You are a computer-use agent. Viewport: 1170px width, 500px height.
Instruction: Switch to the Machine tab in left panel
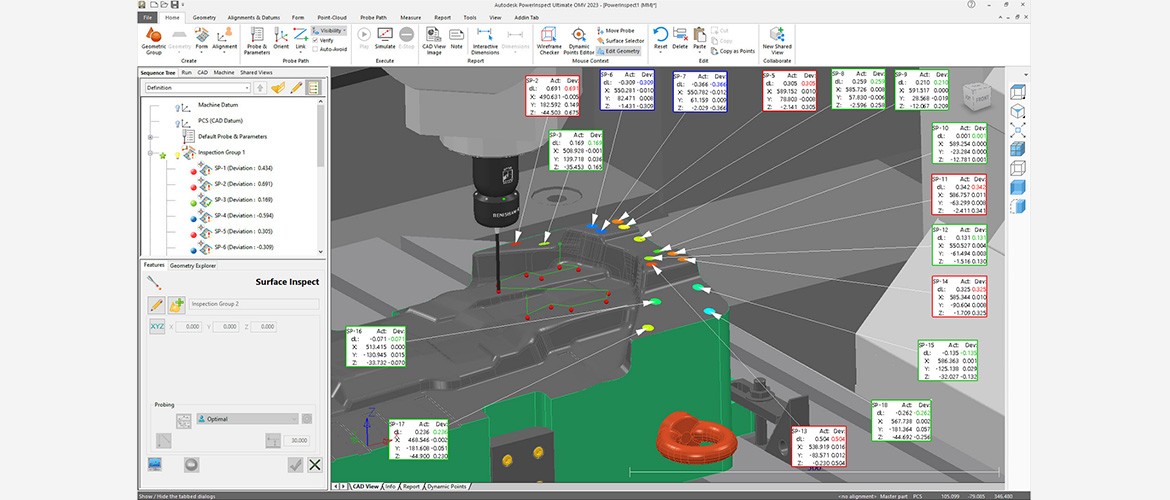click(224, 72)
